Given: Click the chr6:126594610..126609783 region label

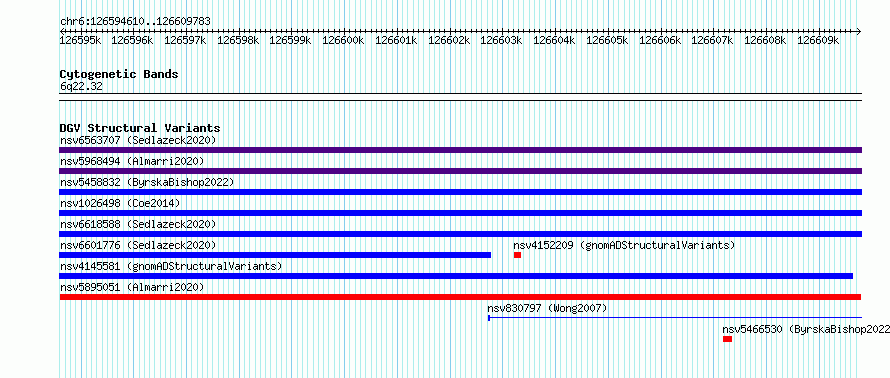Looking at the screenshot, I should (x=135, y=22).
